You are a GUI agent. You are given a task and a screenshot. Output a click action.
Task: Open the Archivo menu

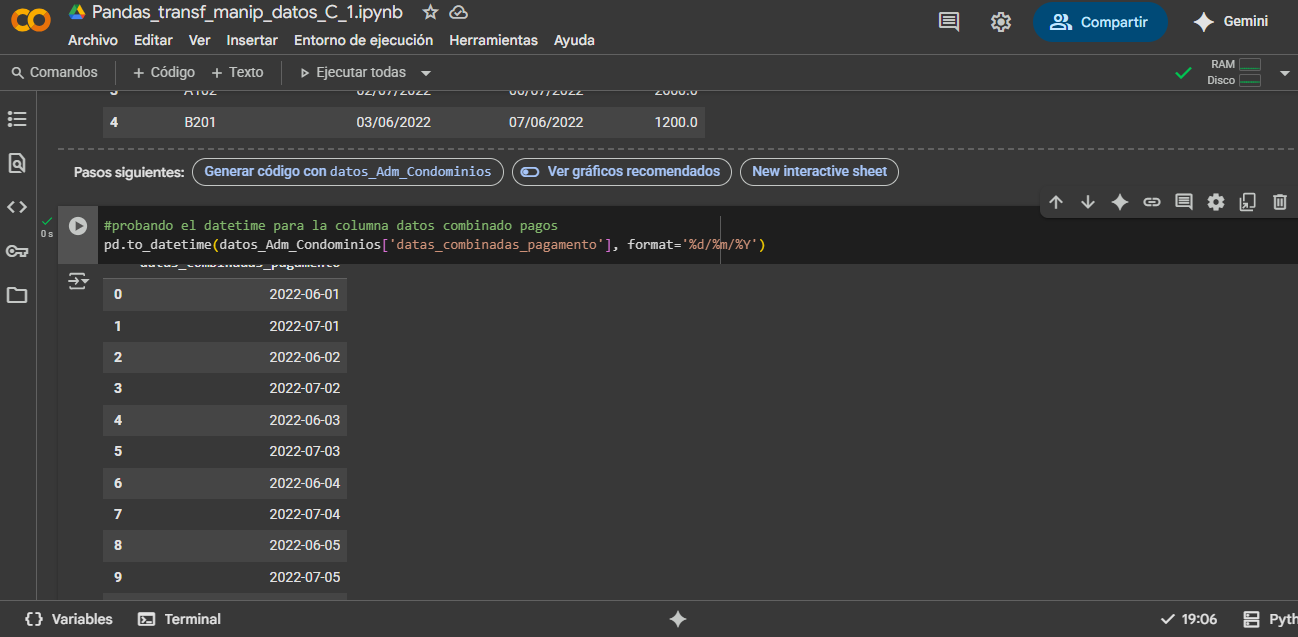click(93, 40)
